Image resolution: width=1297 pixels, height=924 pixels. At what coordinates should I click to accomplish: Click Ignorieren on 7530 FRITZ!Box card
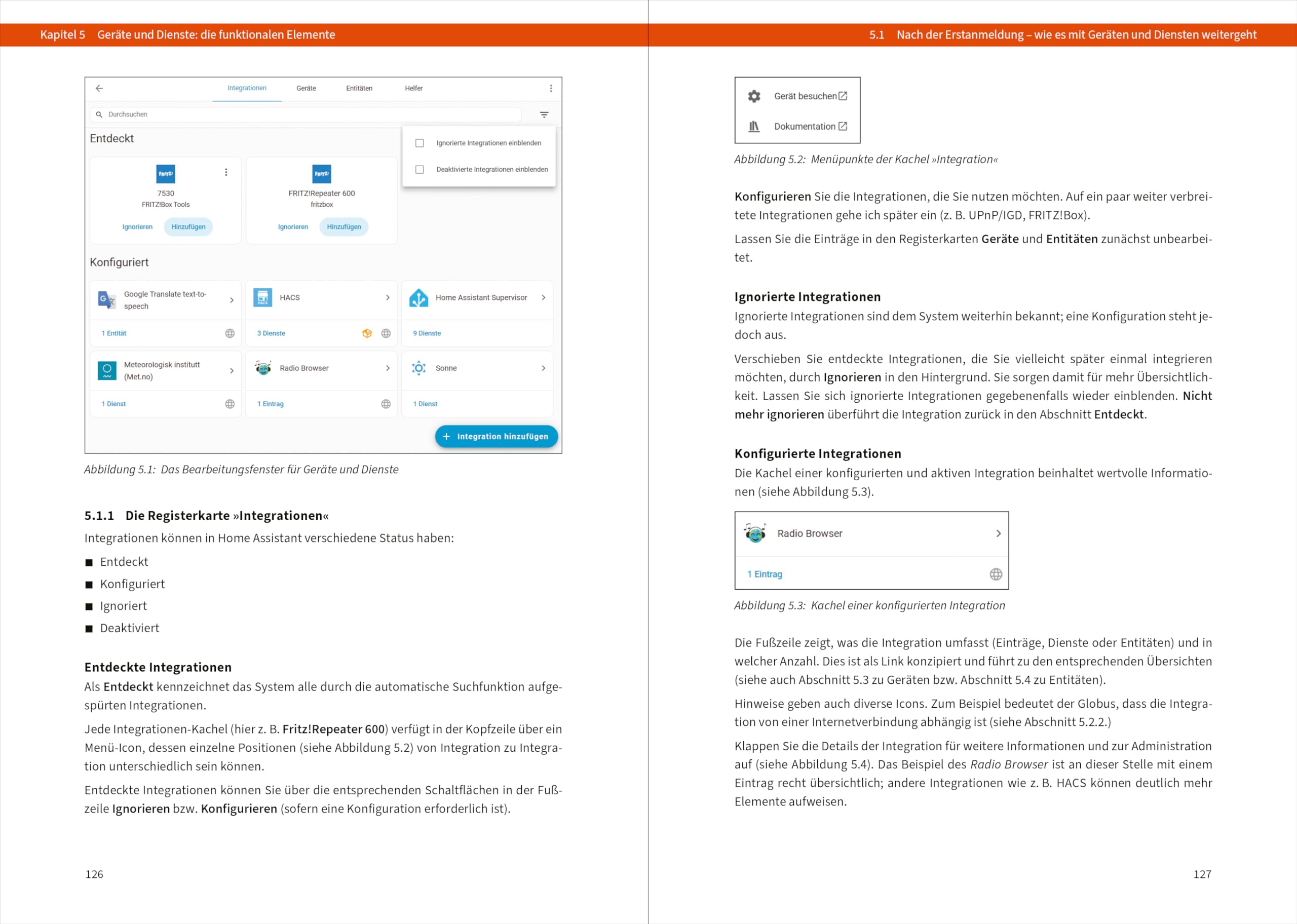click(x=137, y=227)
